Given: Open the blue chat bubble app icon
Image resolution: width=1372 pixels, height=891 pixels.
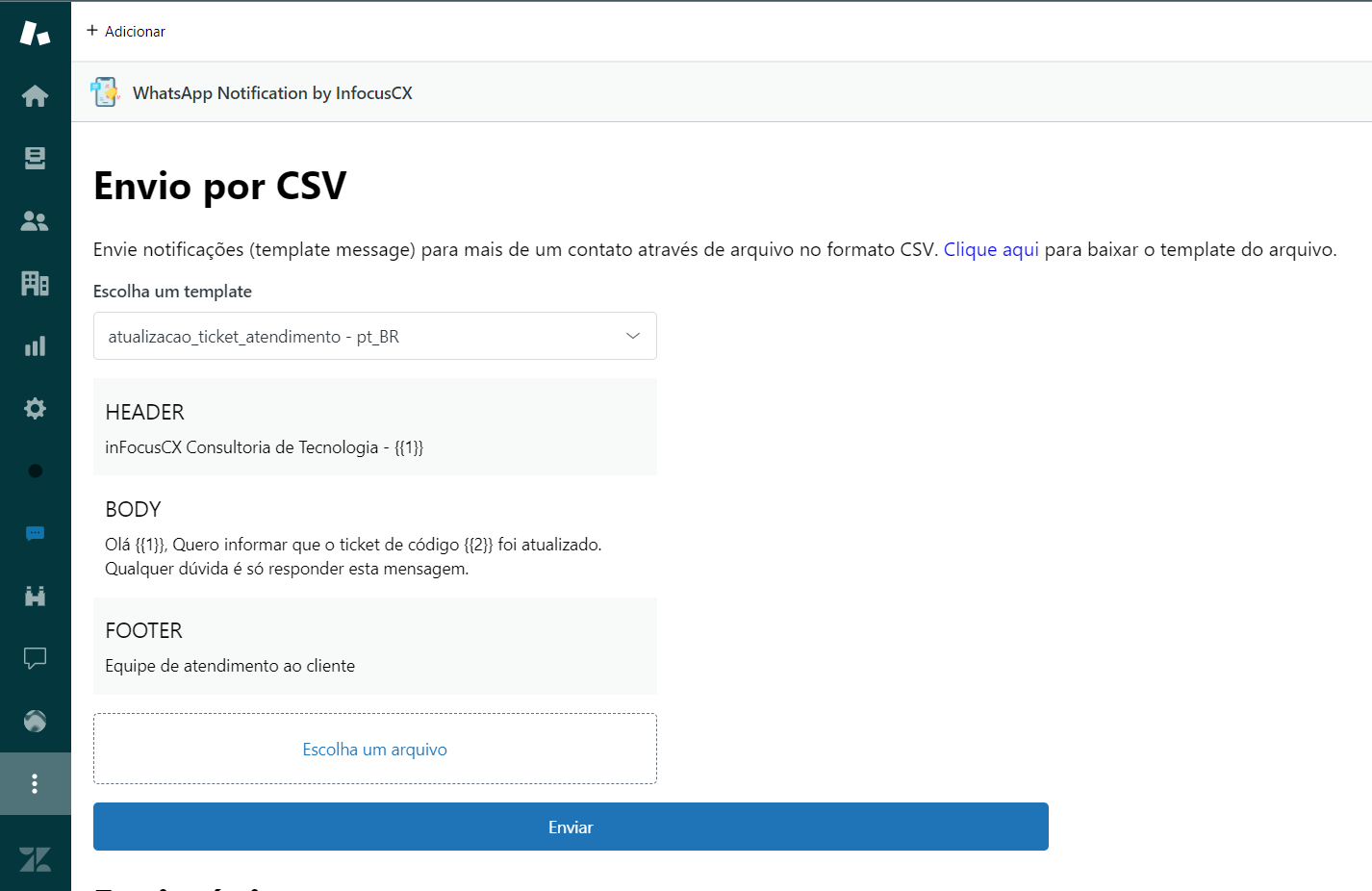Looking at the screenshot, I should pyautogui.click(x=36, y=534).
